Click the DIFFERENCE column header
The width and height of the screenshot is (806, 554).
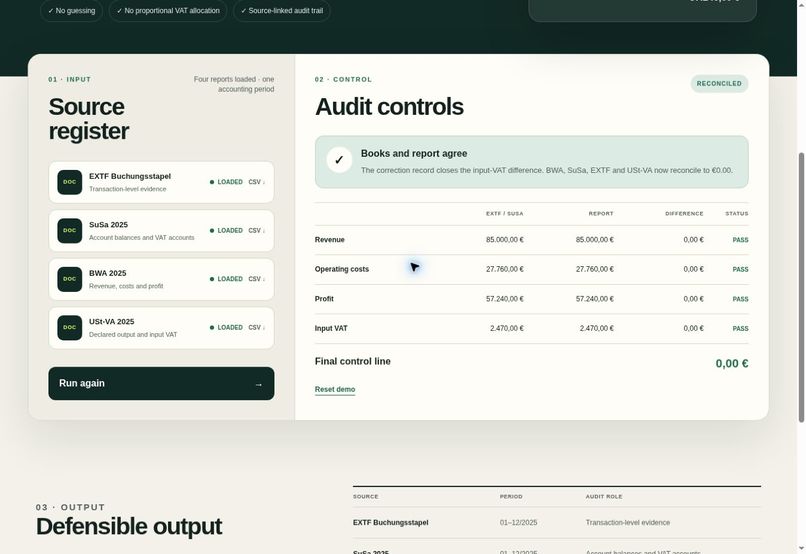pos(684,214)
